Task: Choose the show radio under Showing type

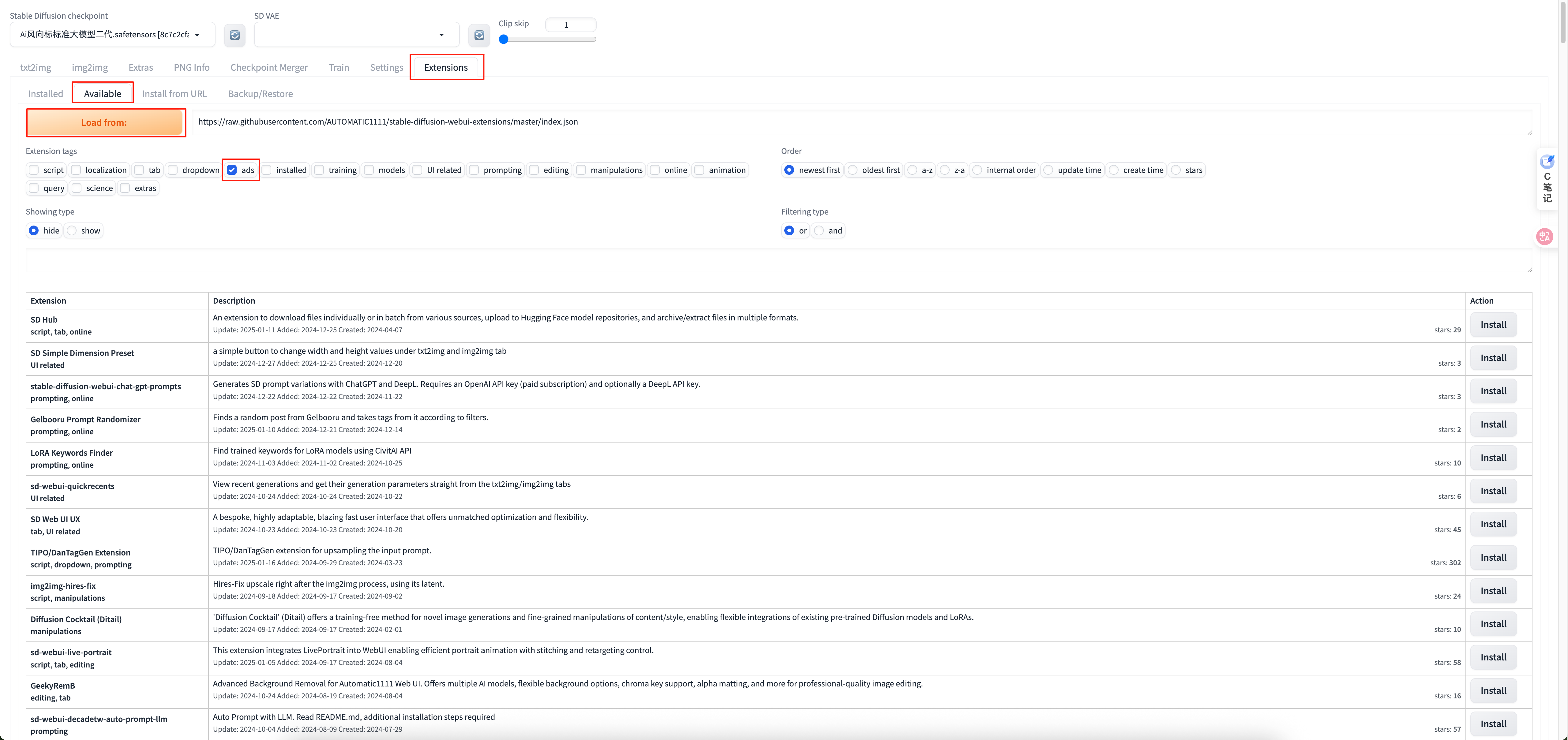Action: 73,231
